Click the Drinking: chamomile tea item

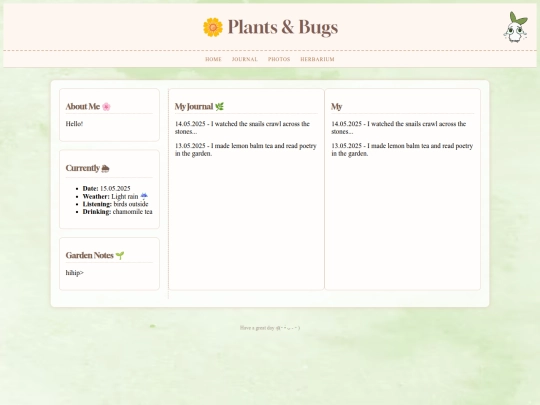tap(117, 211)
